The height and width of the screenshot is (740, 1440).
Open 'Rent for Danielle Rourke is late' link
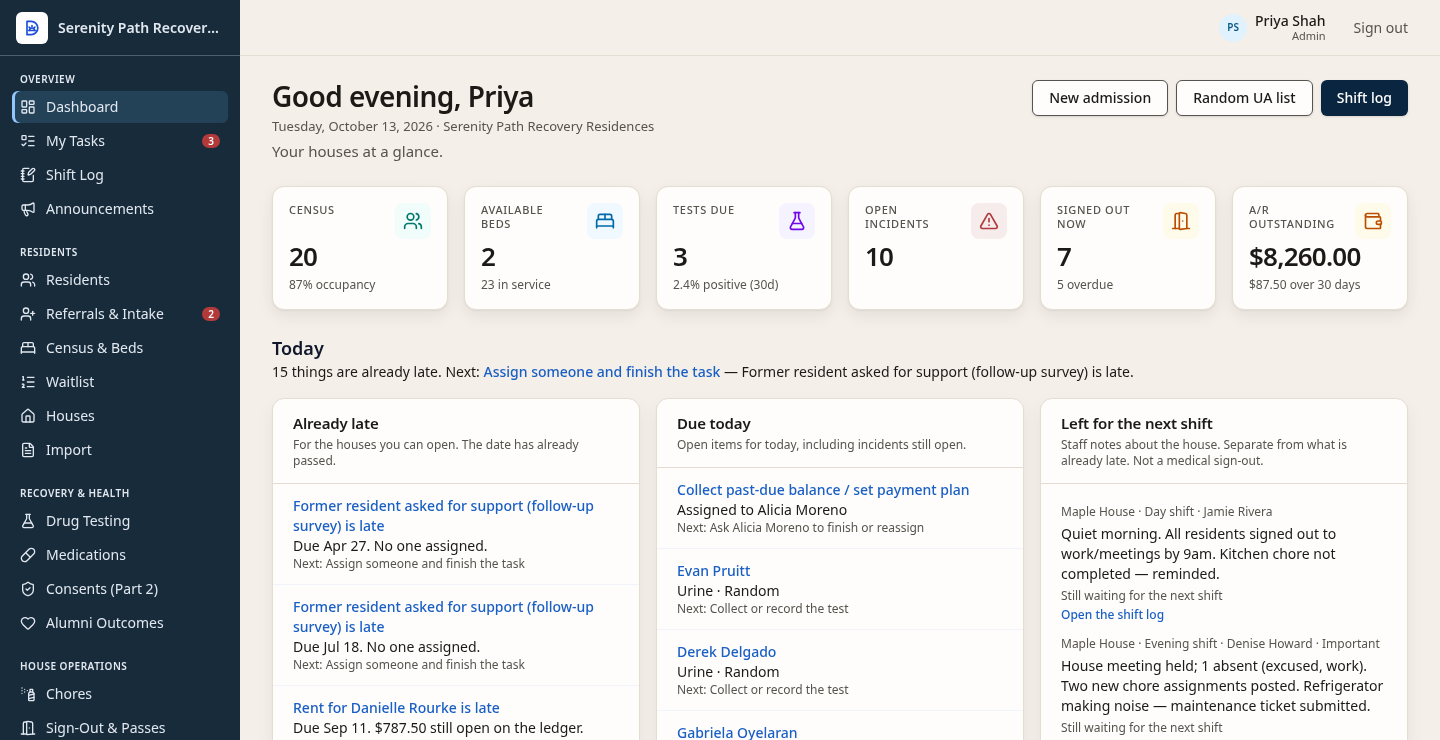(x=396, y=708)
